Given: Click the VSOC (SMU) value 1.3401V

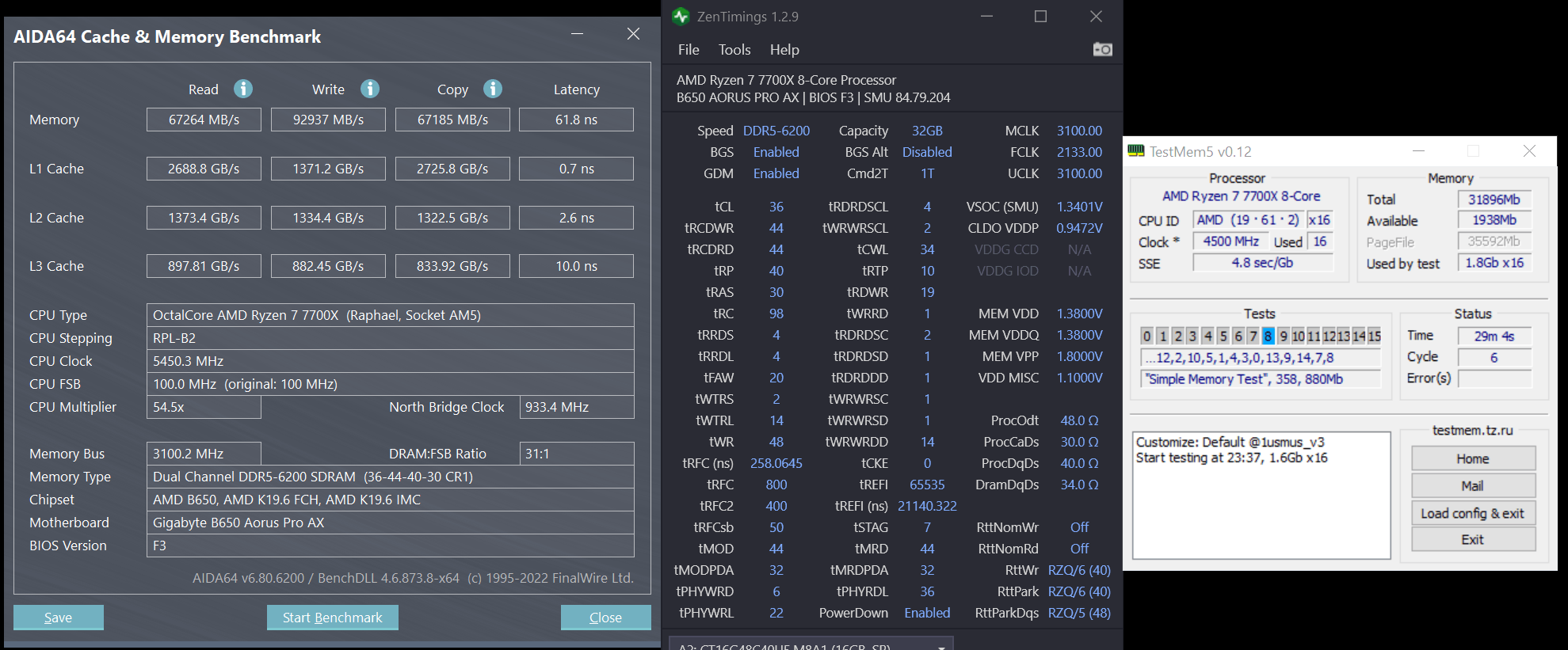Looking at the screenshot, I should click(x=1079, y=207).
